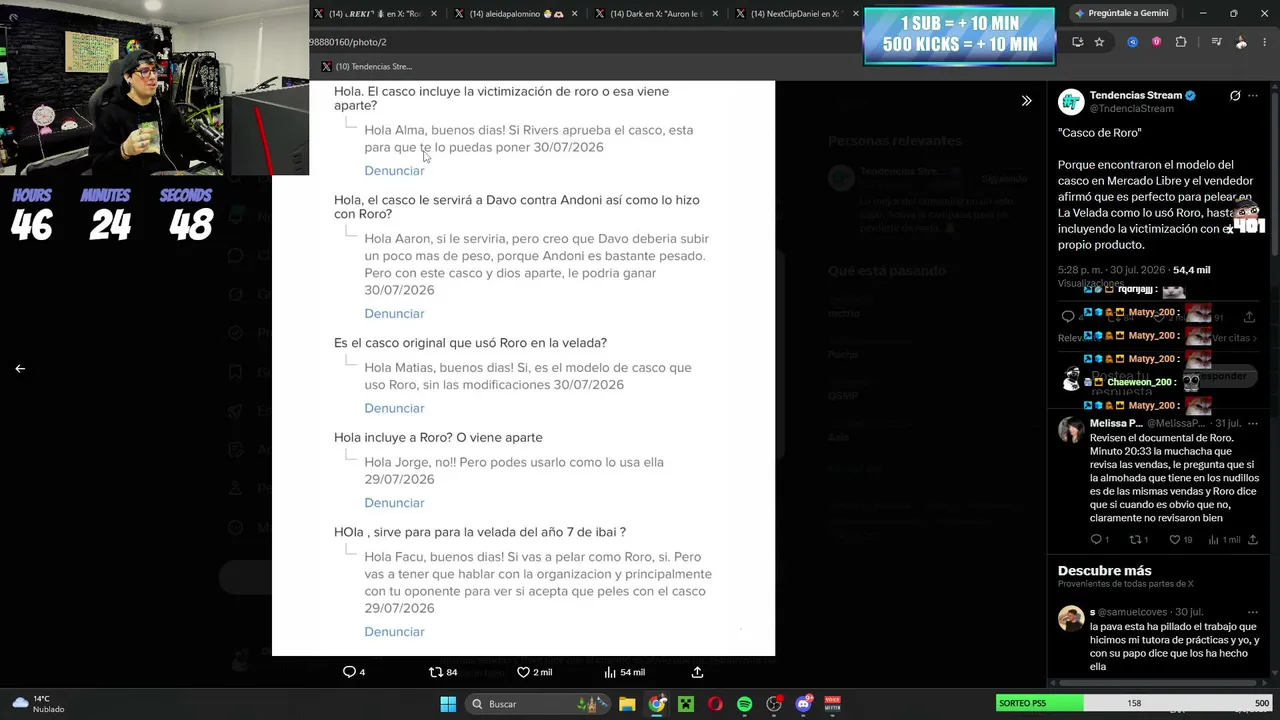Open more options on samuelcoves' post
1280x720 pixels.
(1253, 611)
